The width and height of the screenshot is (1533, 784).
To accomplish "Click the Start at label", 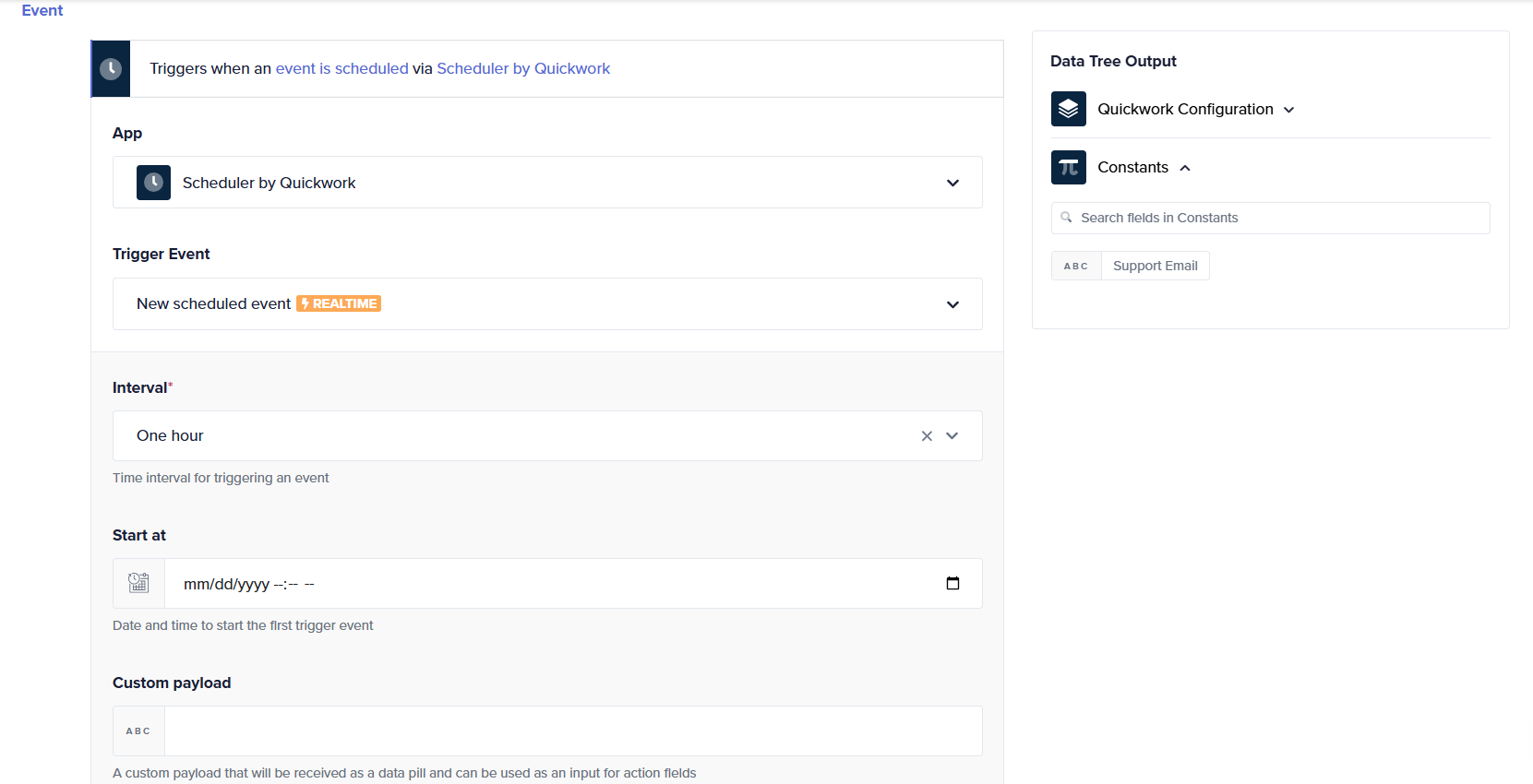I will pos(139,535).
